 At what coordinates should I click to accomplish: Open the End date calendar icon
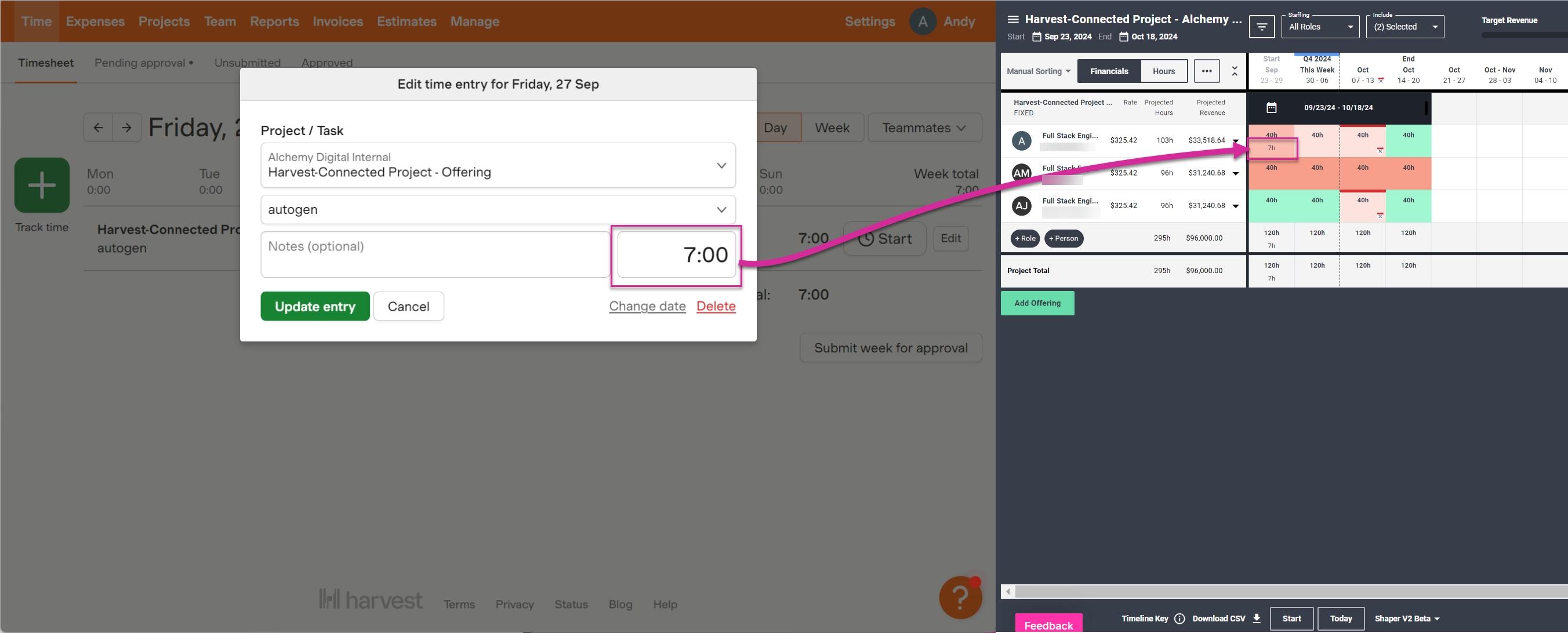(1124, 37)
